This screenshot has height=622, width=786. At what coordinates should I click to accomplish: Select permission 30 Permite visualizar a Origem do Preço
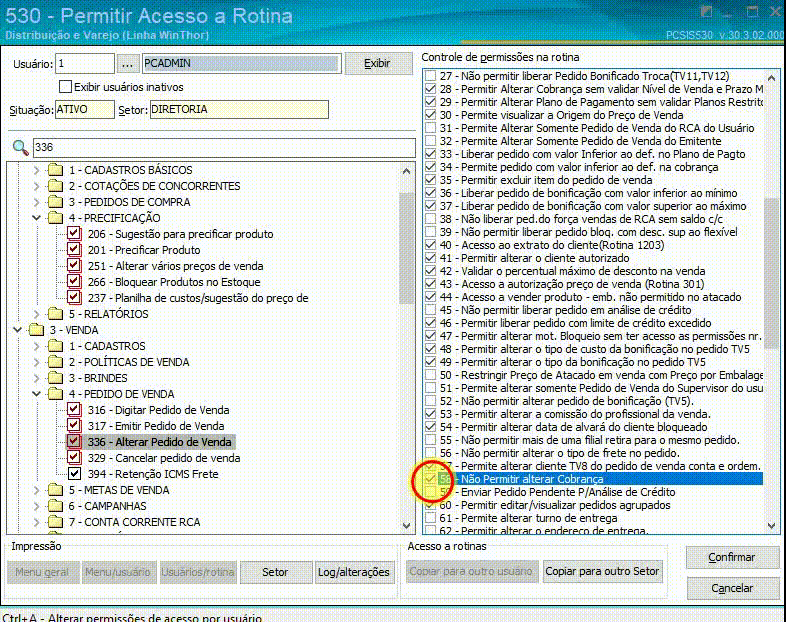click(561, 115)
